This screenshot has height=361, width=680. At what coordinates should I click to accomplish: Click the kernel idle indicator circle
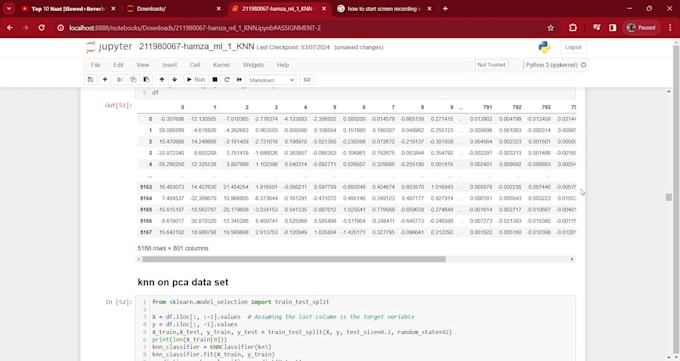click(583, 65)
